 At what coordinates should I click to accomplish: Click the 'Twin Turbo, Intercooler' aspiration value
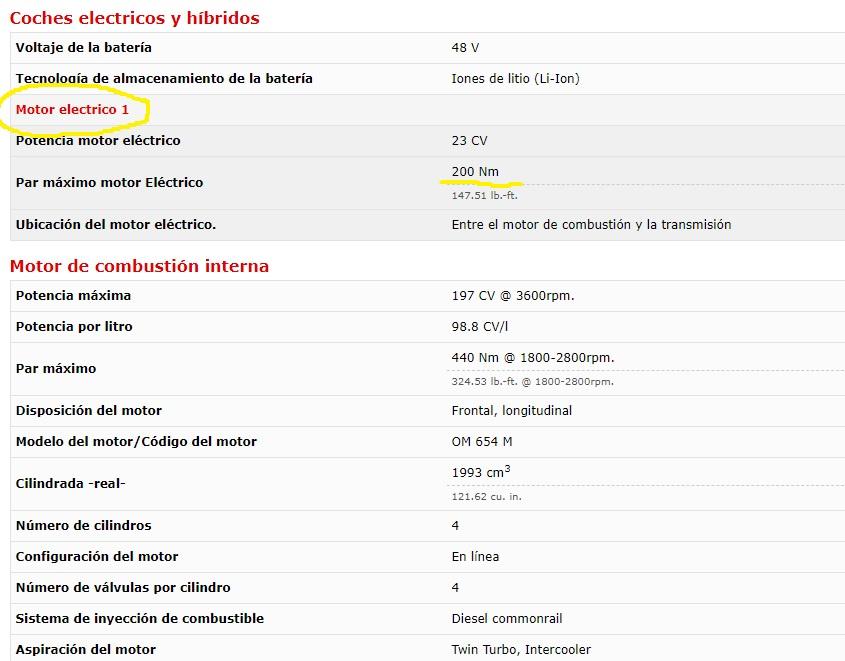point(521,650)
